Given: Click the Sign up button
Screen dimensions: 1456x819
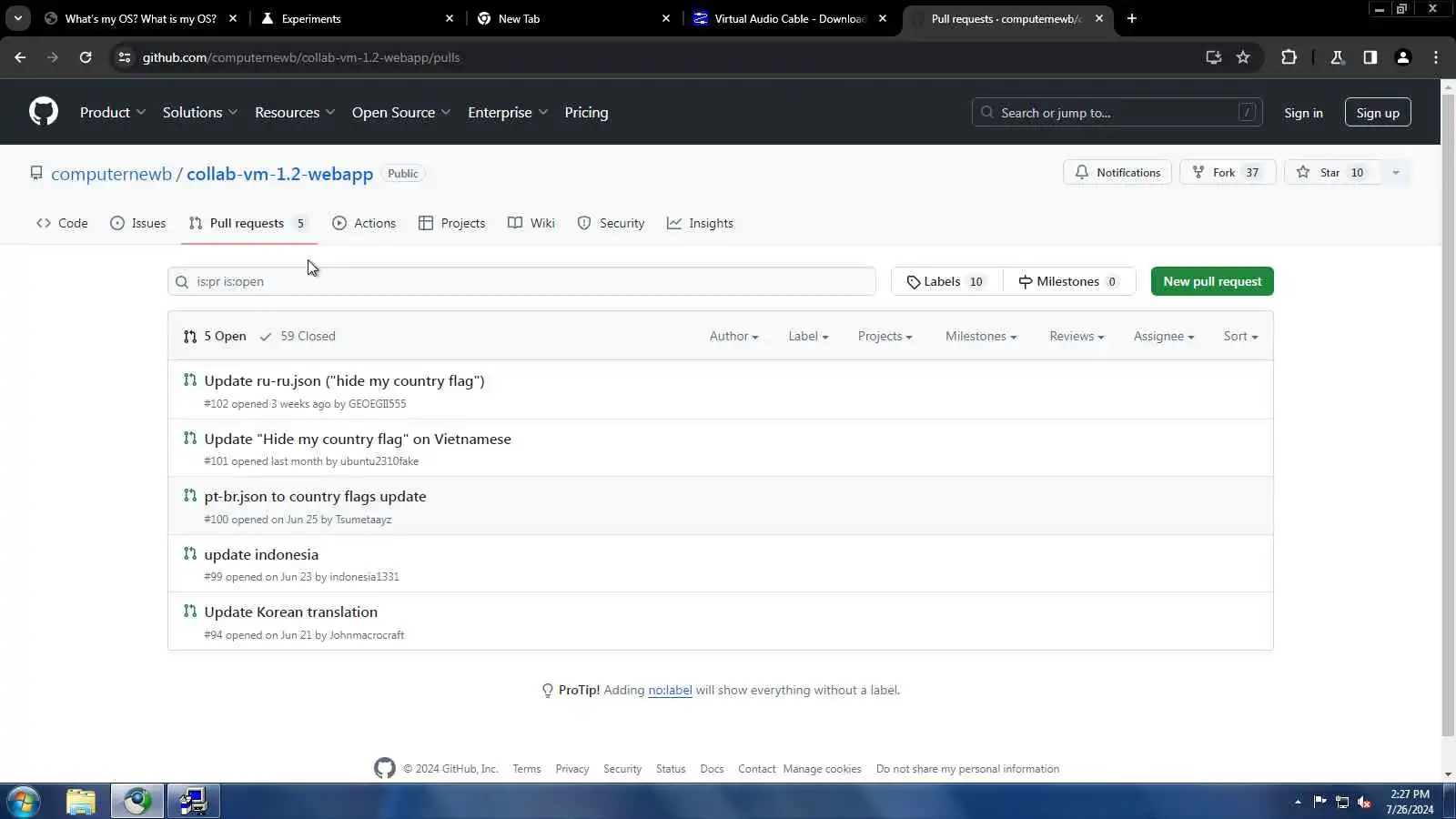Looking at the screenshot, I should coord(1378,113).
